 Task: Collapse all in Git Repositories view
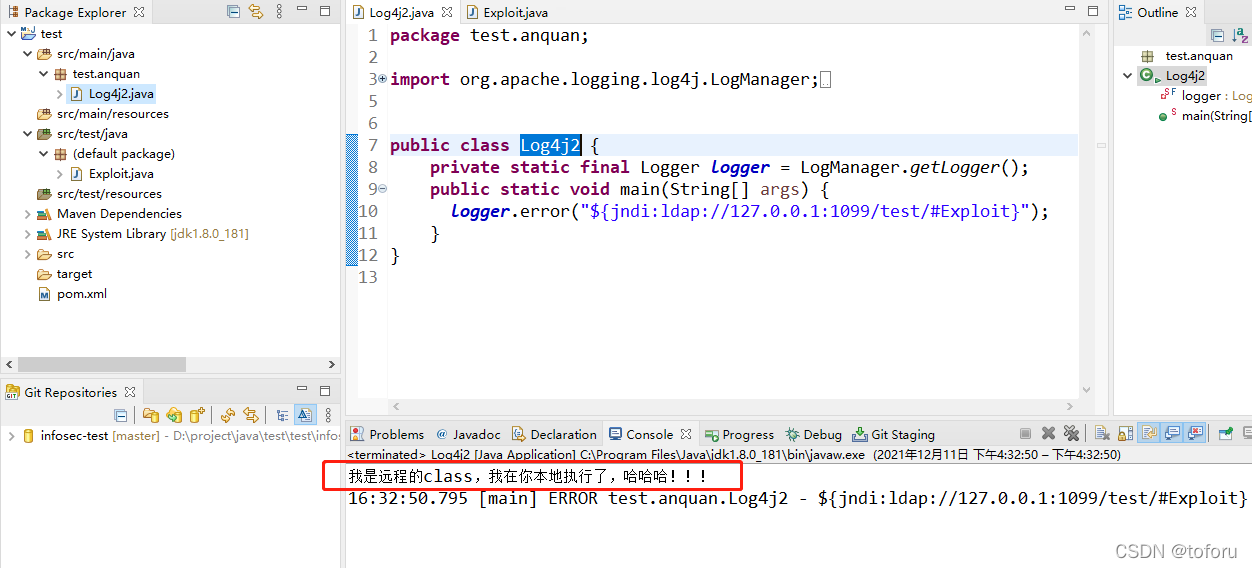click(x=121, y=415)
